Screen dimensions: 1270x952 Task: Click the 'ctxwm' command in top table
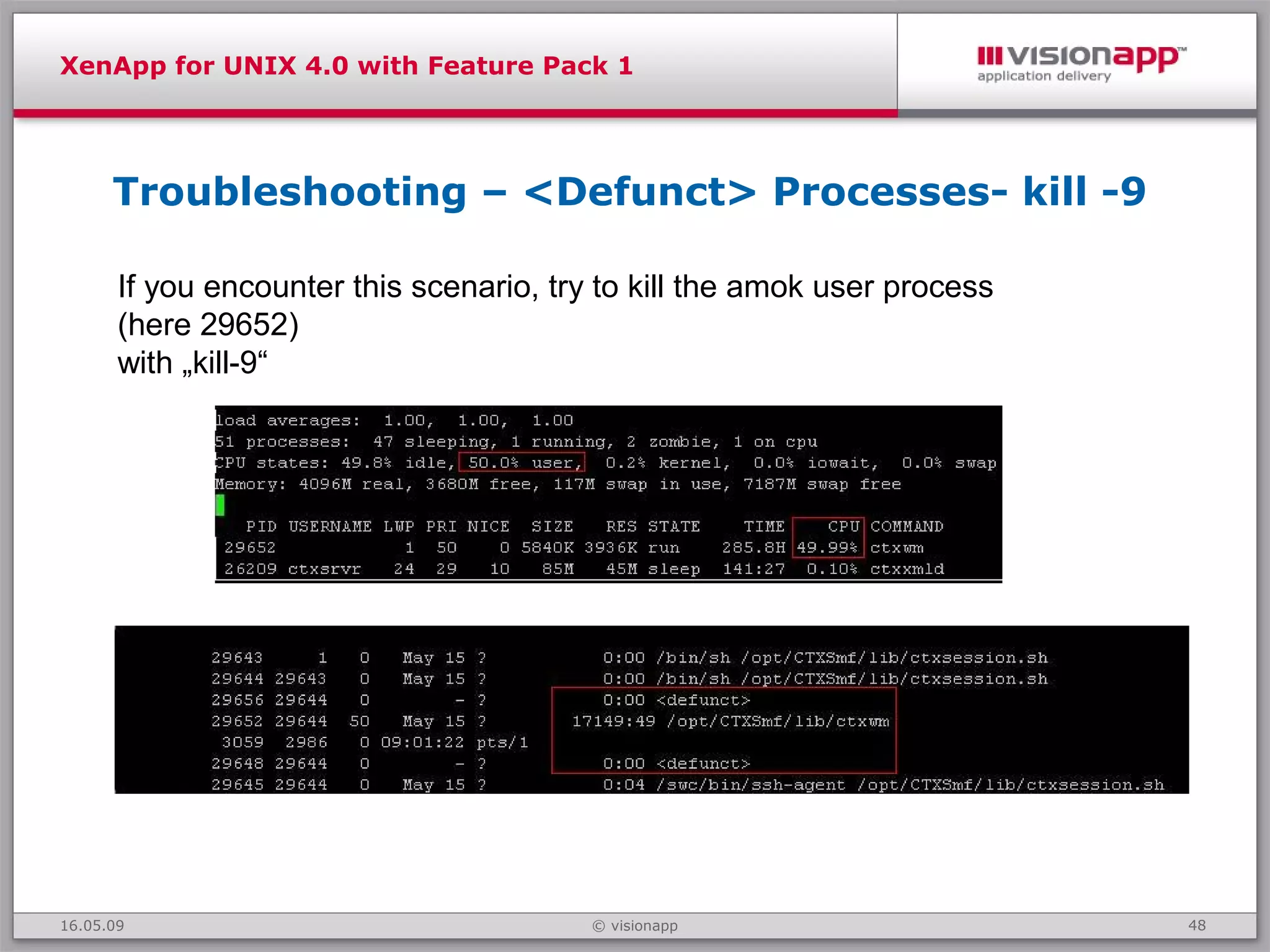[897, 547]
